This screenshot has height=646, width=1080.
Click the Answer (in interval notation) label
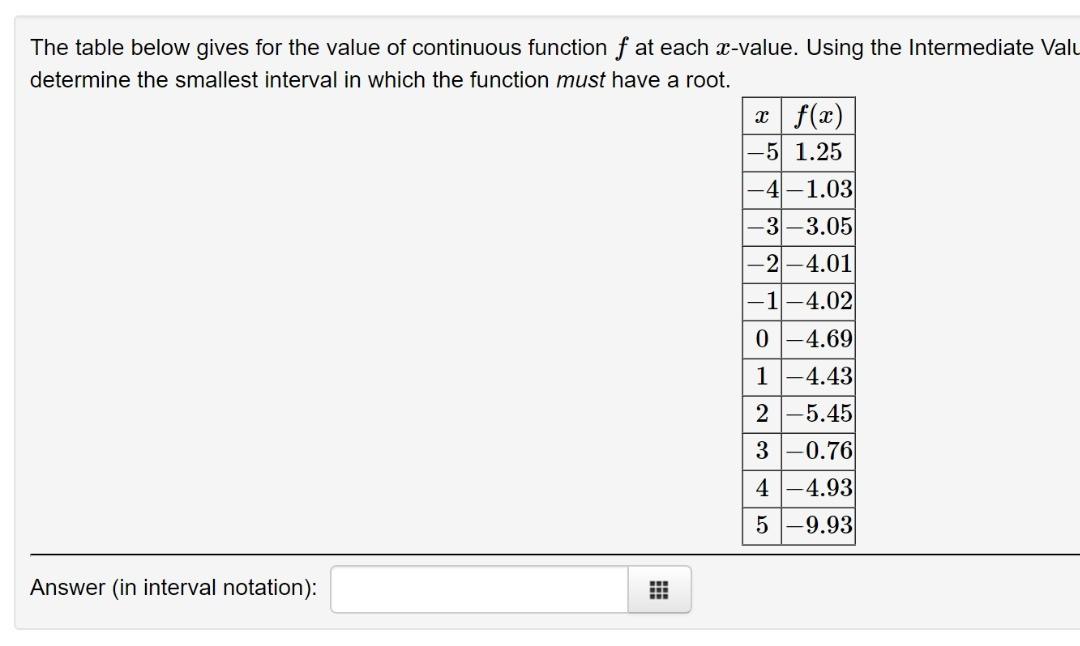(x=175, y=588)
